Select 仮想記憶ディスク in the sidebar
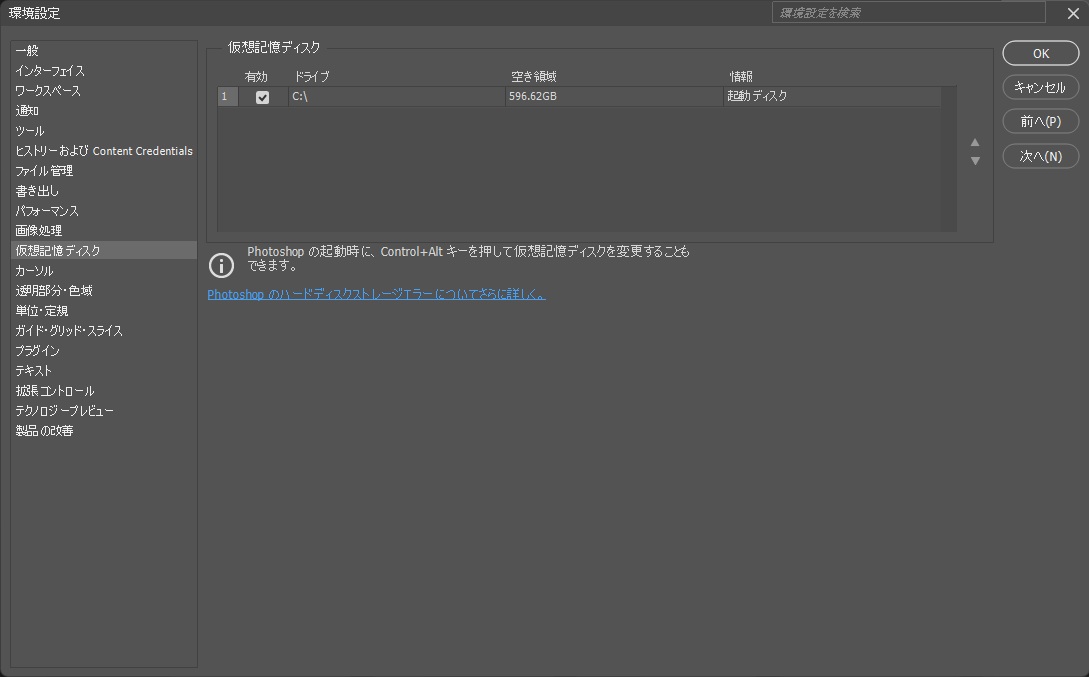 tap(104, 251)
